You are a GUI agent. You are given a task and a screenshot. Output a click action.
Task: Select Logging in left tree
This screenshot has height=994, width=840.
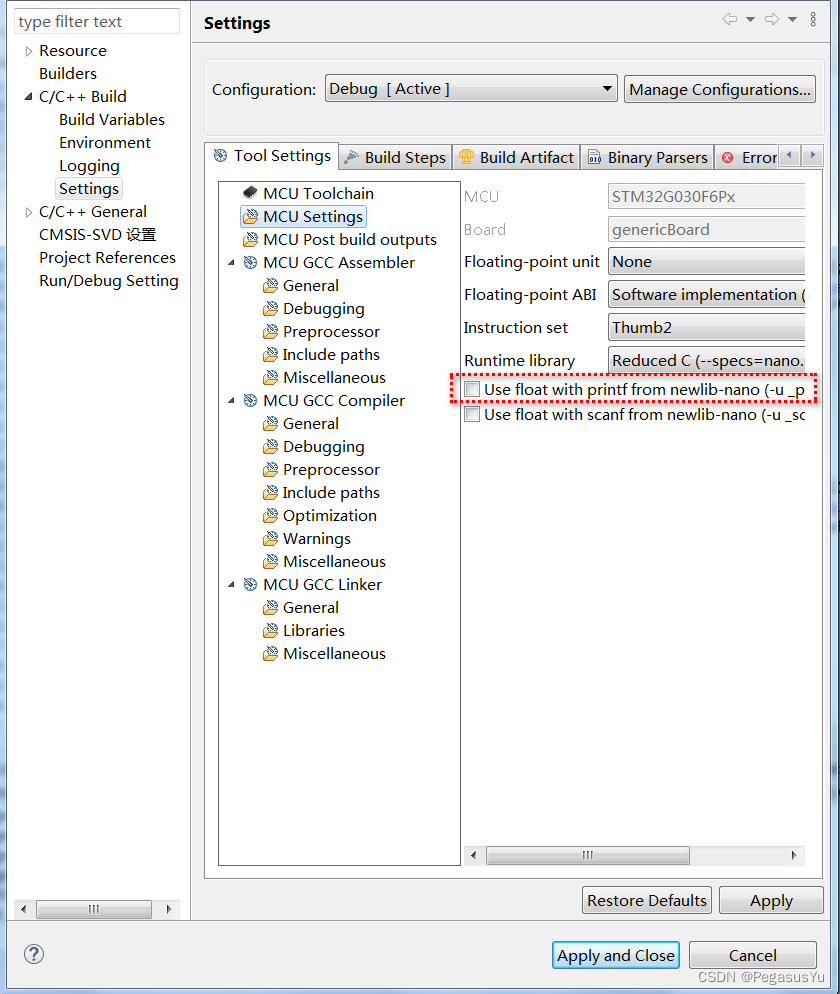coord(89,166)
